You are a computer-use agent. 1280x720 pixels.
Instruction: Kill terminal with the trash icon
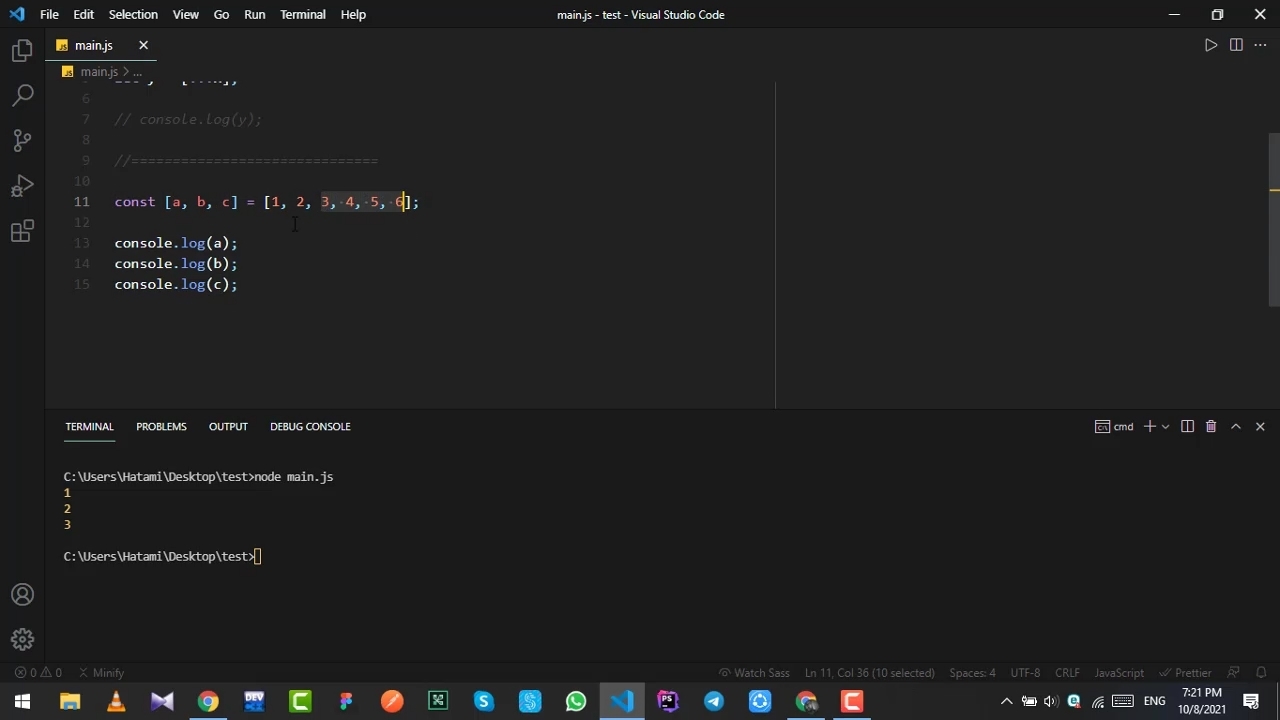coord(1210,427)
